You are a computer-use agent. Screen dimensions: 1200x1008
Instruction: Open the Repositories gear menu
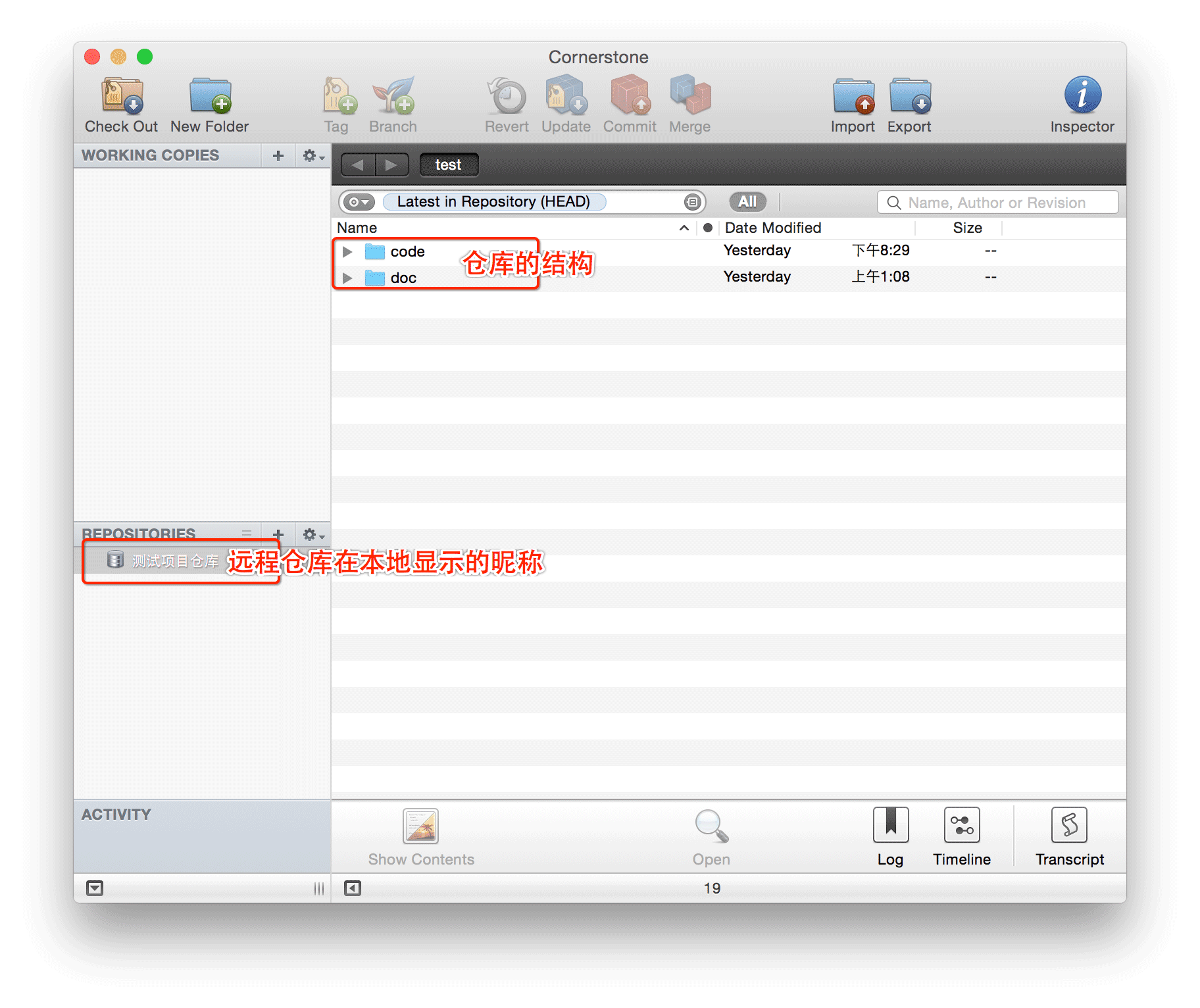coord(313,534)
